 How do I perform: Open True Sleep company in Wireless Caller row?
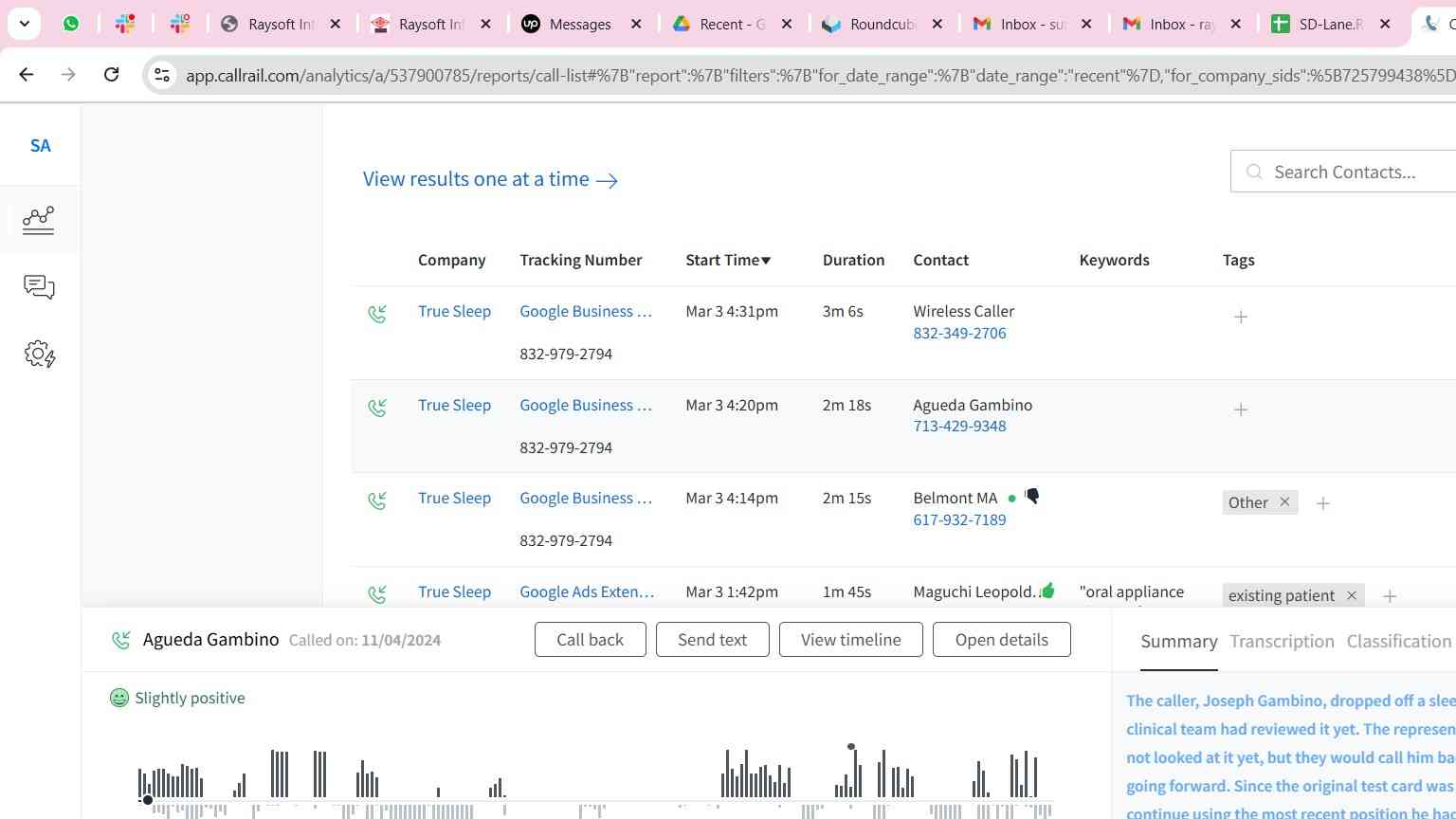pyautogui.click(x=454, y=311)
